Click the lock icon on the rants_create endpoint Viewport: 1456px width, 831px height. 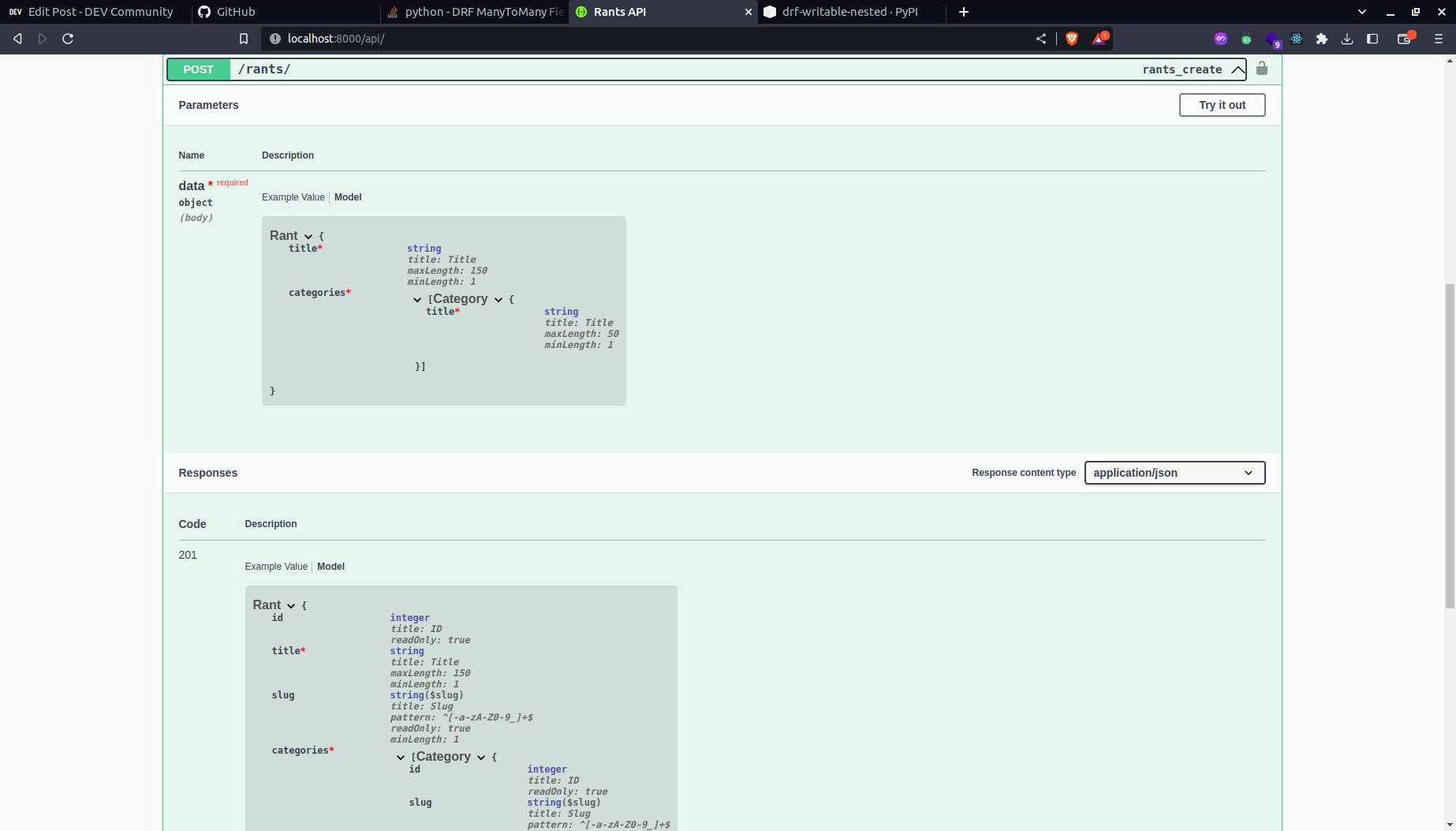1261,69
